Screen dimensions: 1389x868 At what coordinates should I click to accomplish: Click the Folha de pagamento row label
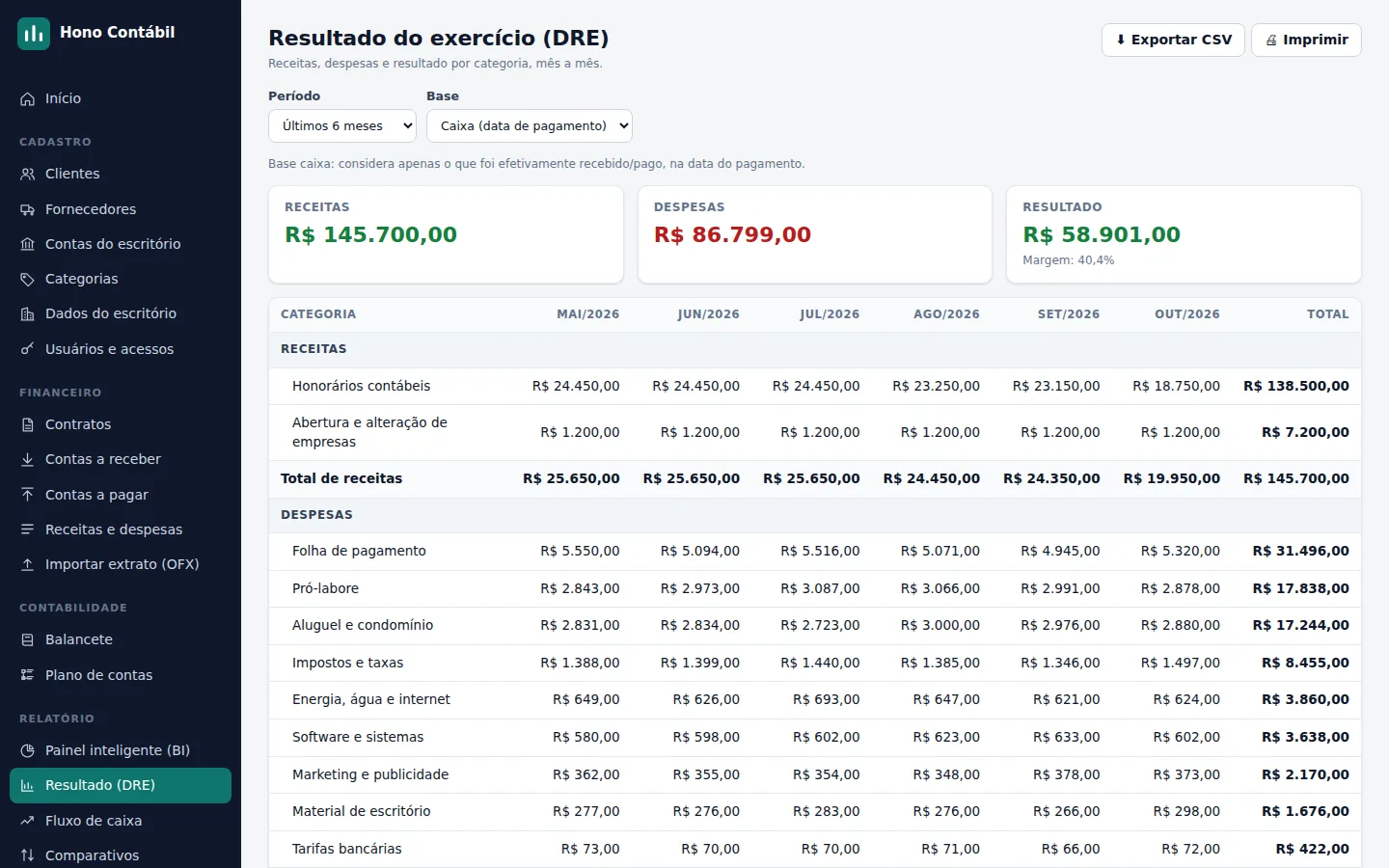click(359, 551)
